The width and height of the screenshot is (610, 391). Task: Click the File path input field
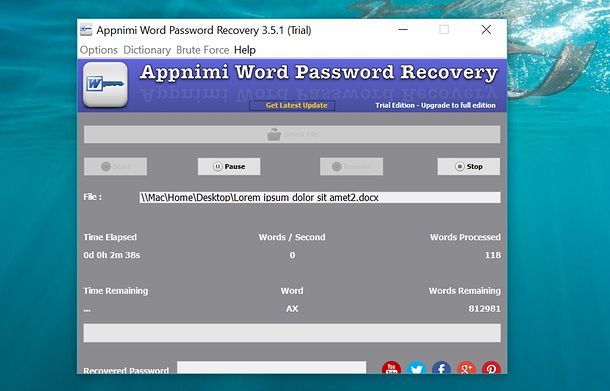[320, 197]
